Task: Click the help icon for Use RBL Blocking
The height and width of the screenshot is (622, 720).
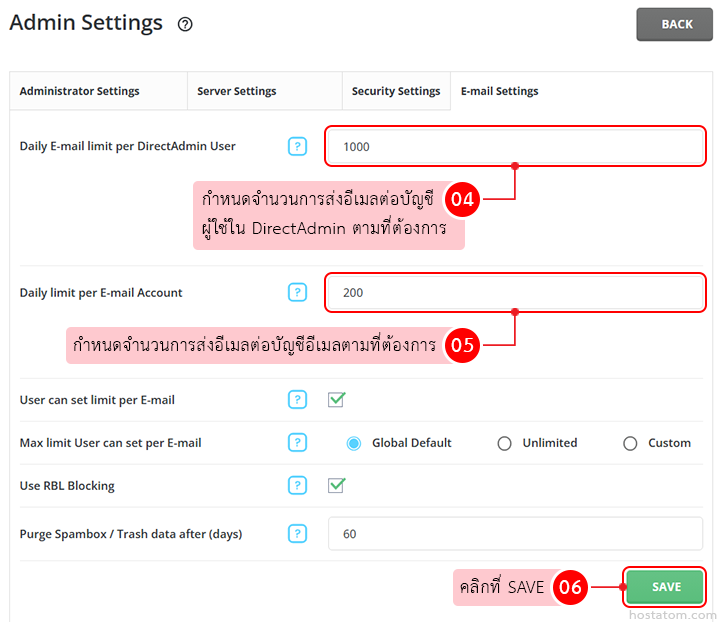Action: point(297,485)
